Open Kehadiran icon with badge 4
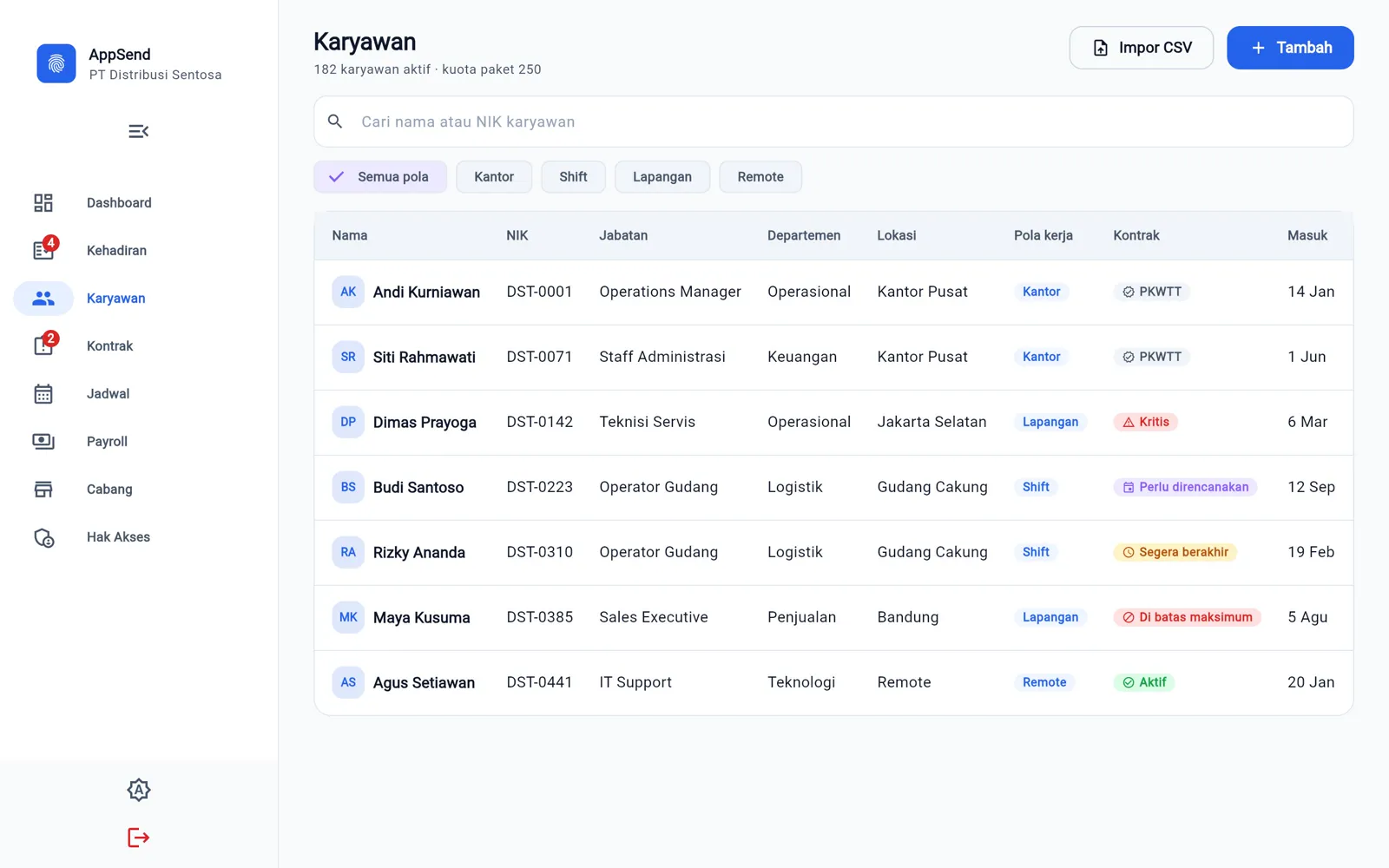The width and height of the screenshot is (1389, 868). click(44, 249)
